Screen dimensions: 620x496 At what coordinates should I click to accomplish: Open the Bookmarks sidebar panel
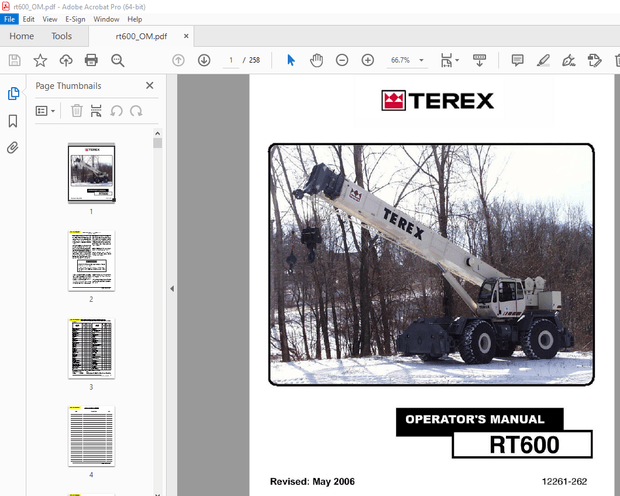[13, 121]
